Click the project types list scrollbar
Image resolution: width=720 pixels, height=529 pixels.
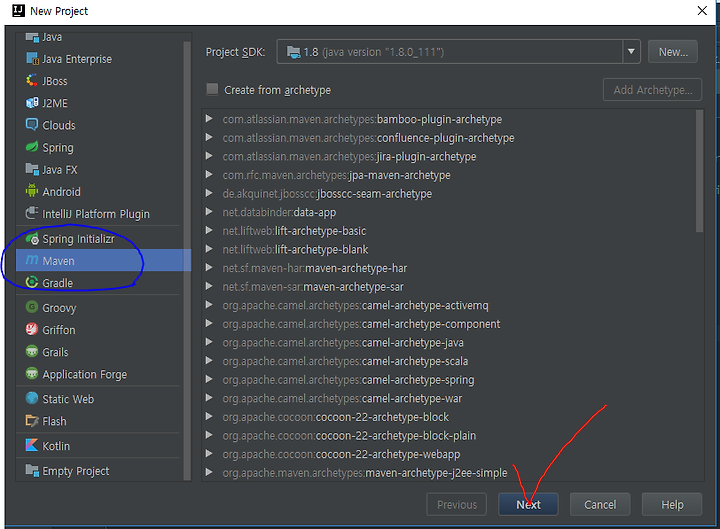tap(187, 259)
